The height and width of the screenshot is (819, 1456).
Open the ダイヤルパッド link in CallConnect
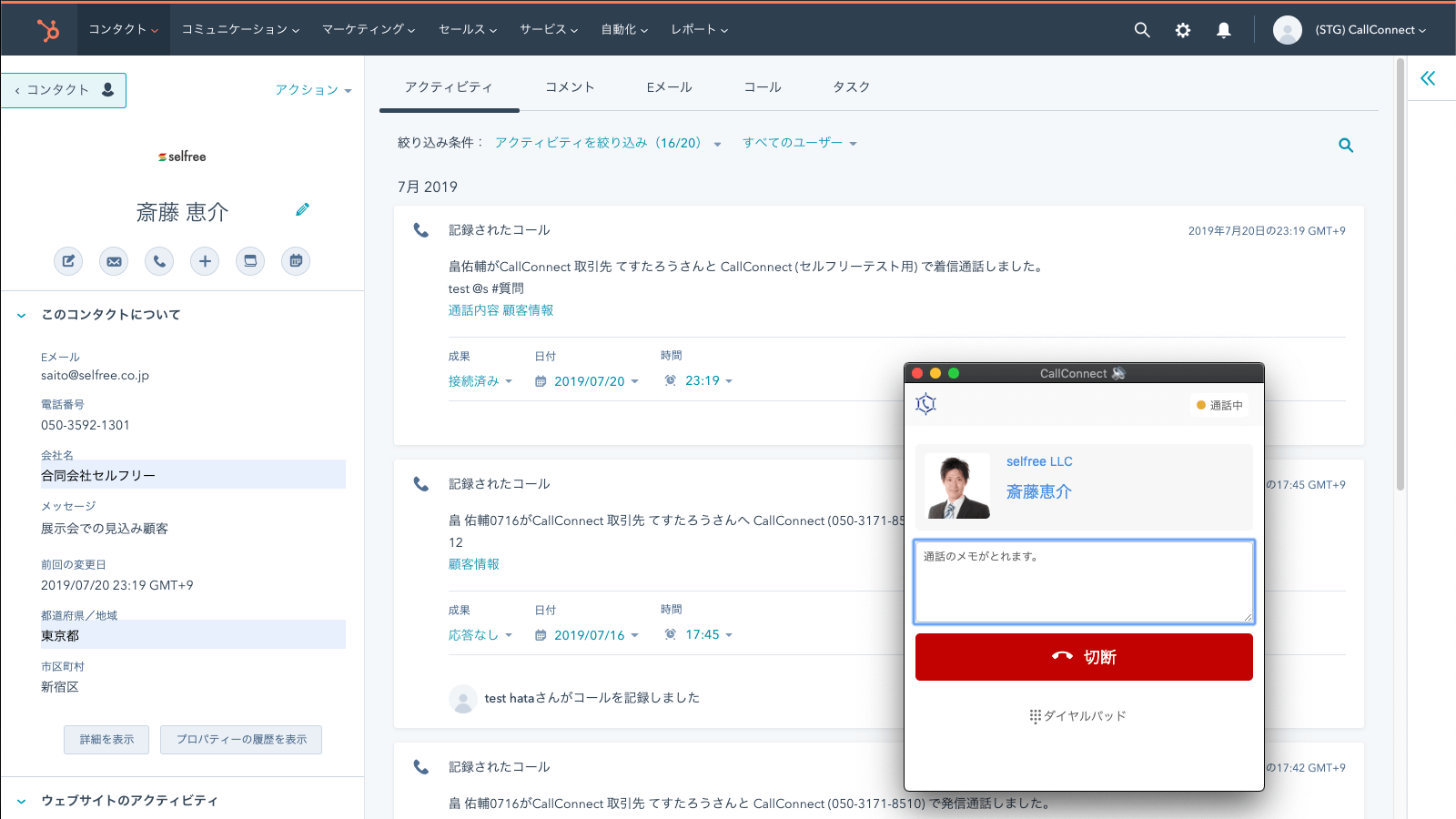pyautogui.click(x=1077, y=716)
